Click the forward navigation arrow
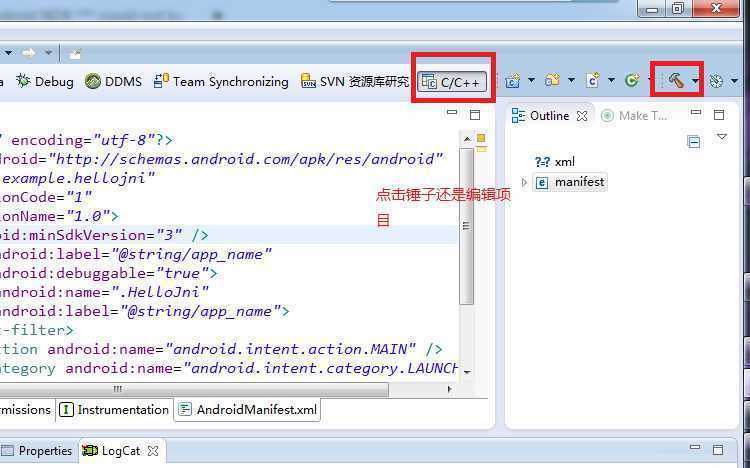750x468 pixels. pyautogui.click(x=29, y=53)
